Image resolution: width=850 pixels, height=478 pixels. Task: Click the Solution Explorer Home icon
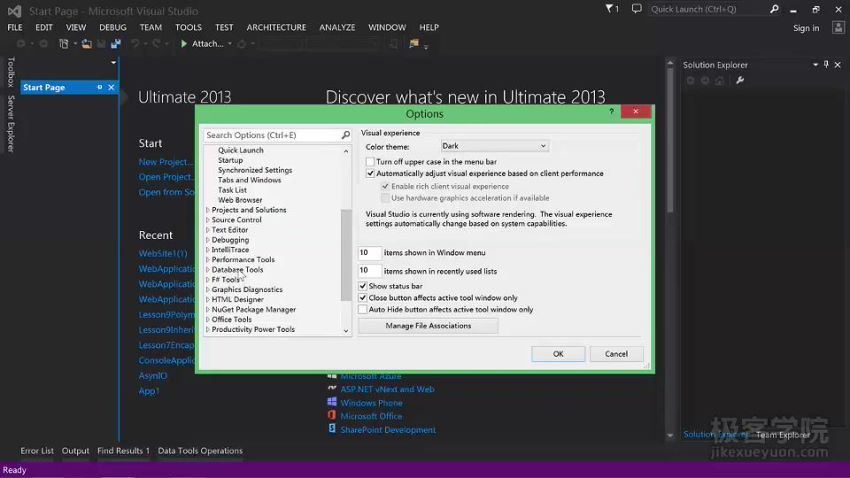[719, 80]
